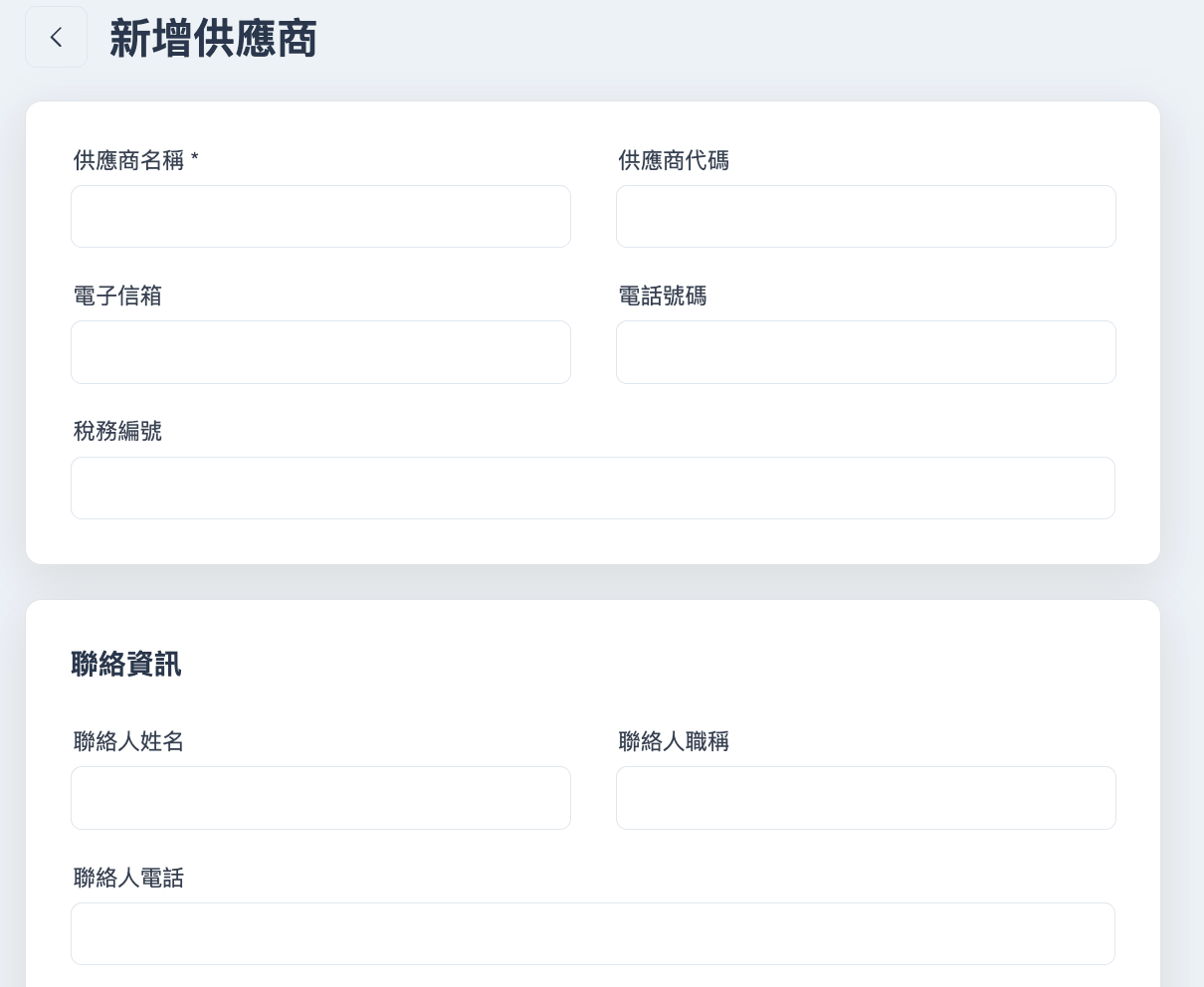Click the 稅務編號 field label
Screen dimensions: 1204x987
tap(117, 431)
